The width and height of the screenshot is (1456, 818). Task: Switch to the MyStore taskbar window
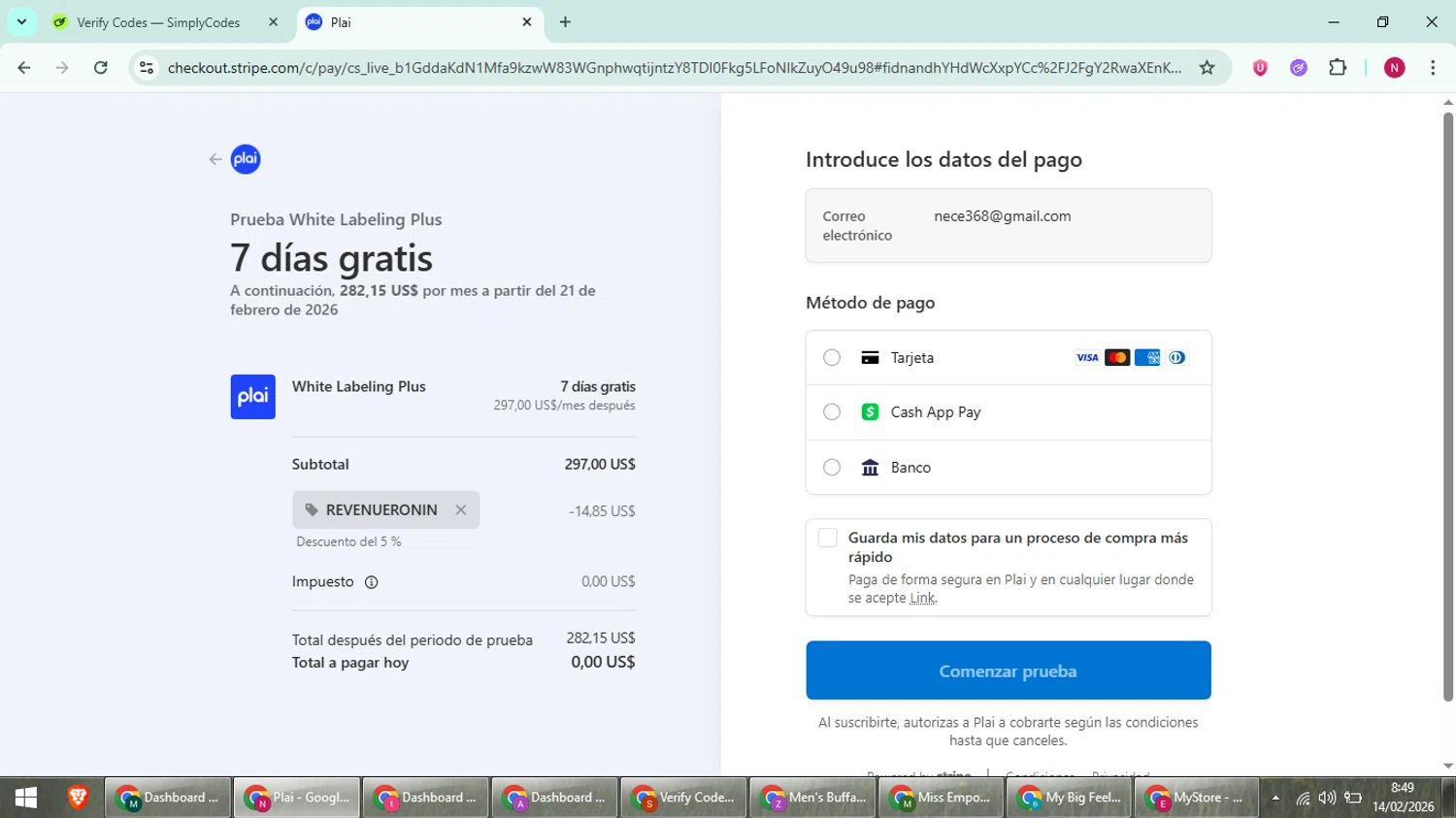[x=1196, y=798]
